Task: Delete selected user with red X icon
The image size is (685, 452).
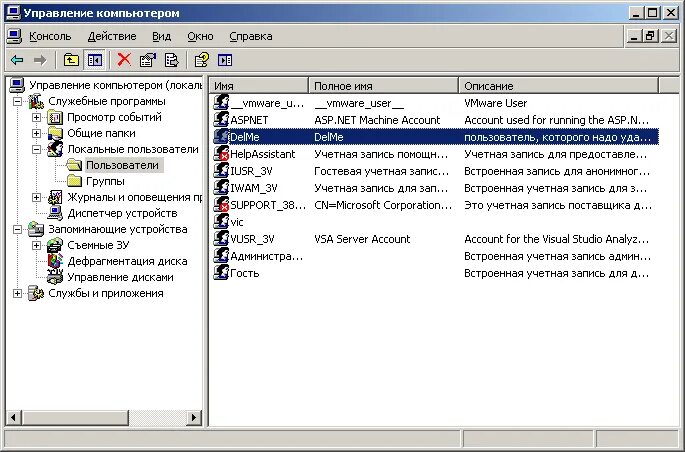Action: point(124,60)
